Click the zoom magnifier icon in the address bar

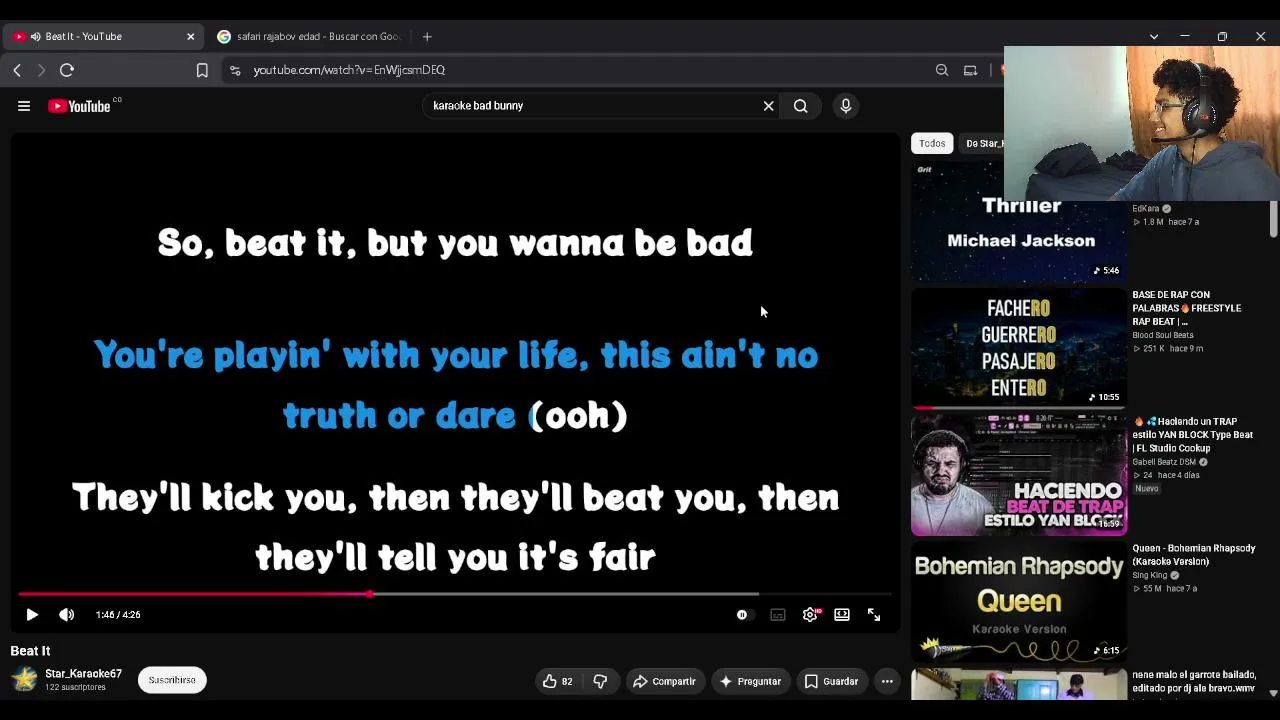[942, 70]
